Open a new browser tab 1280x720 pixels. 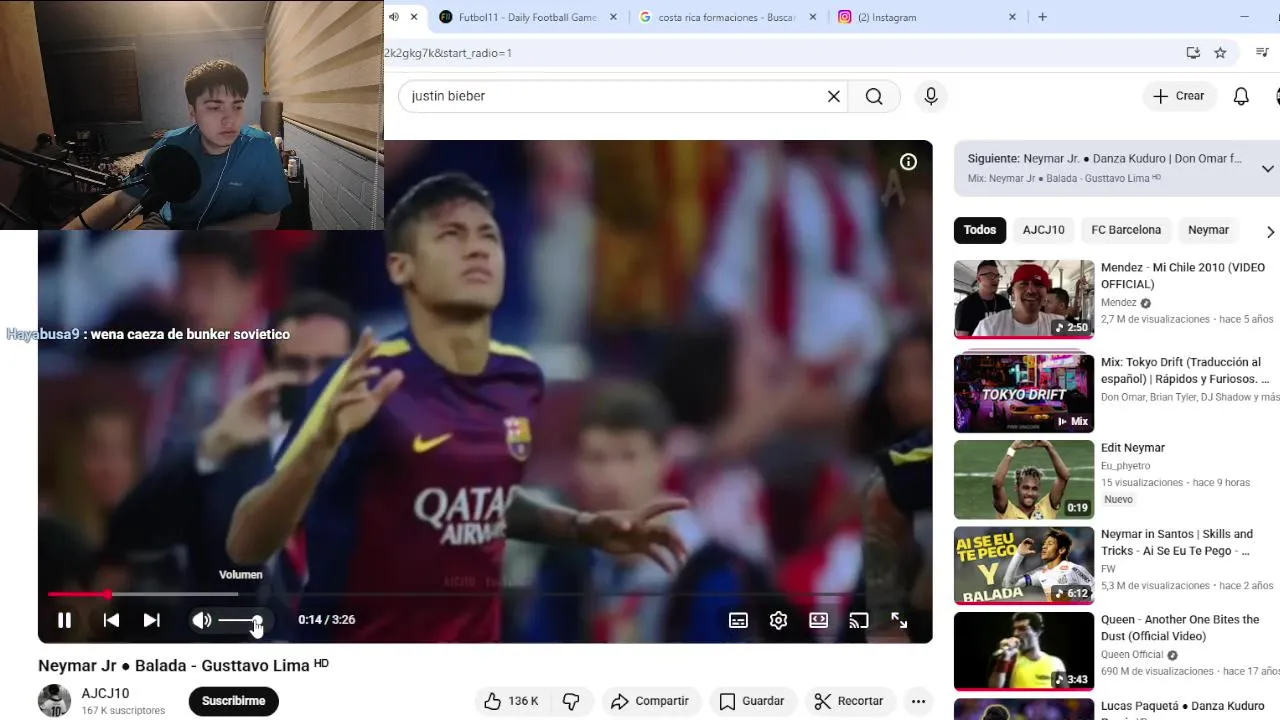(x=1042, y=17)
